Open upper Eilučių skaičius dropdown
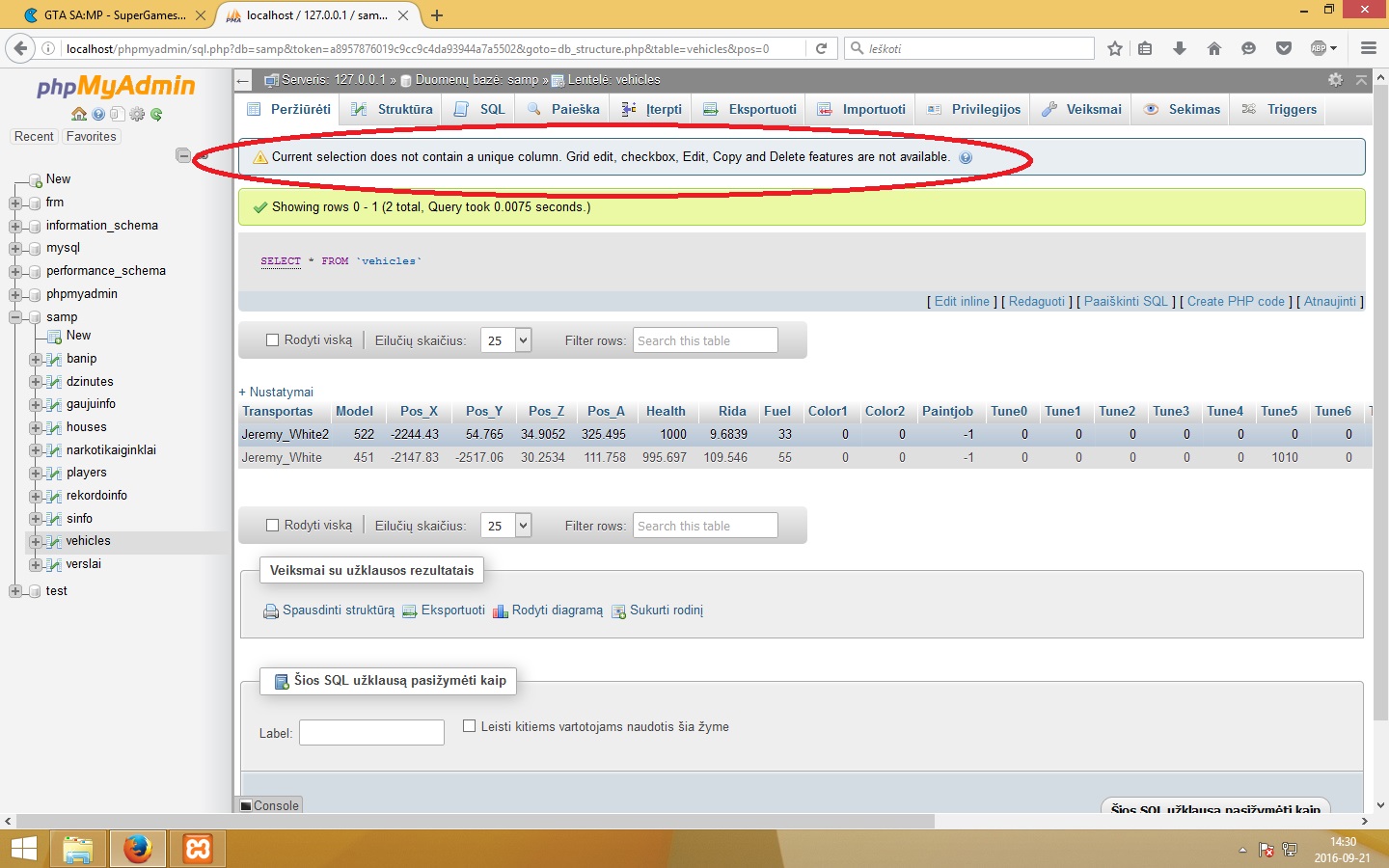The width and height of the screenshot is (1389, 868). pyautogui.click(x=506, y=340)
